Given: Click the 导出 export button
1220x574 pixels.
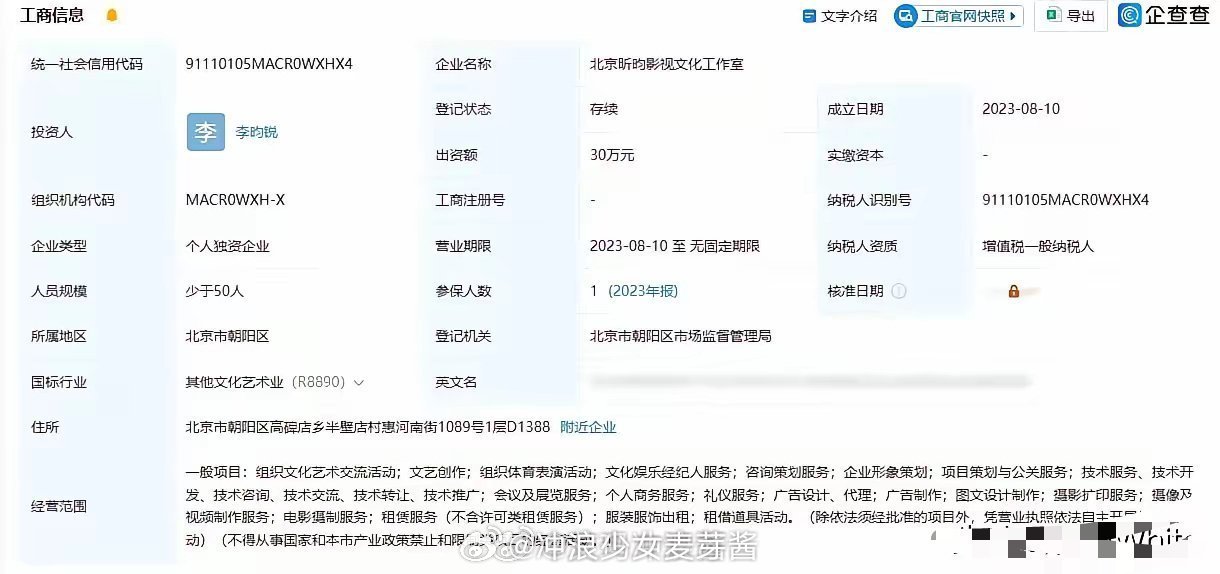Looking at the screenshot, I should (1071, 16).
